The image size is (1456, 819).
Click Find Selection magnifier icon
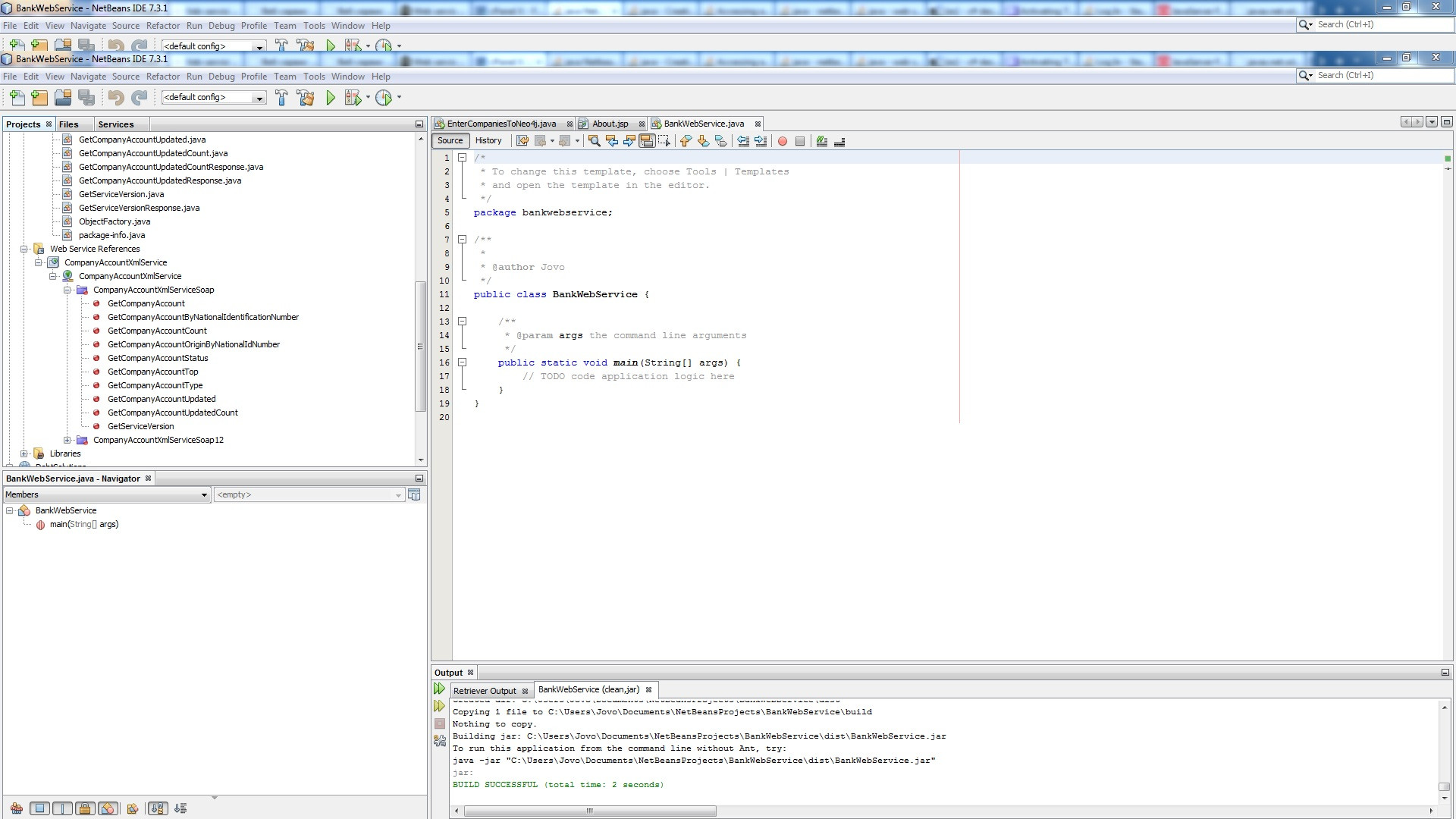pos(595,141)
